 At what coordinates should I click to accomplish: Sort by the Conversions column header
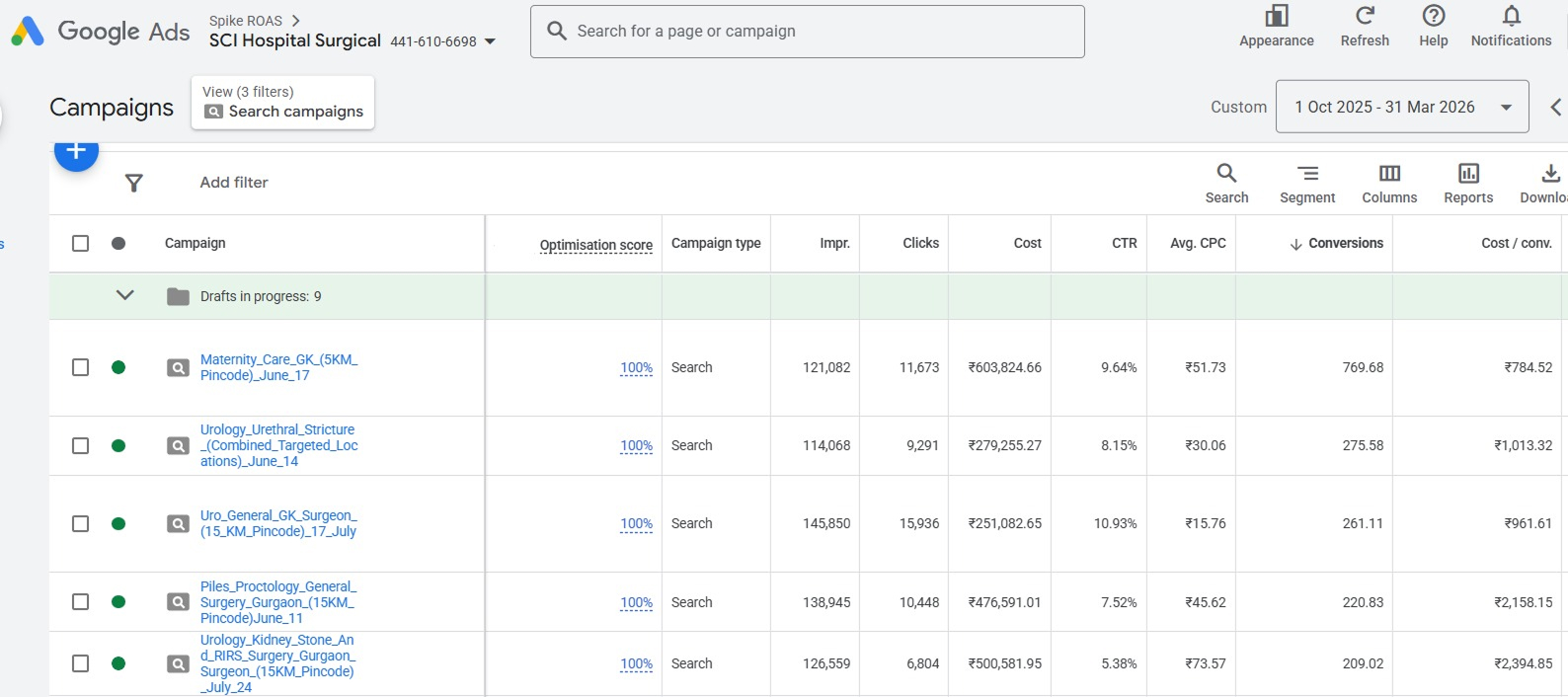1345,244
